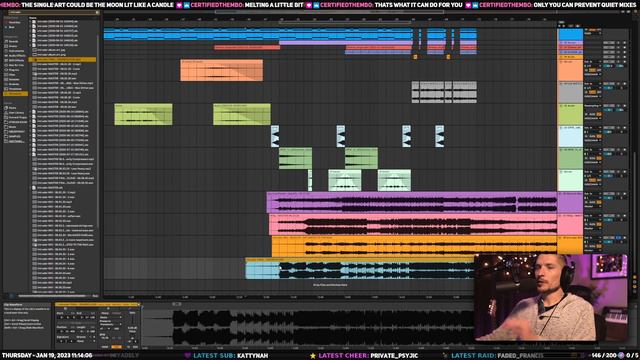This screenshot has height=360, width=640.
Task: Toggle the Warp button in clip view
Action: [104, 313]
